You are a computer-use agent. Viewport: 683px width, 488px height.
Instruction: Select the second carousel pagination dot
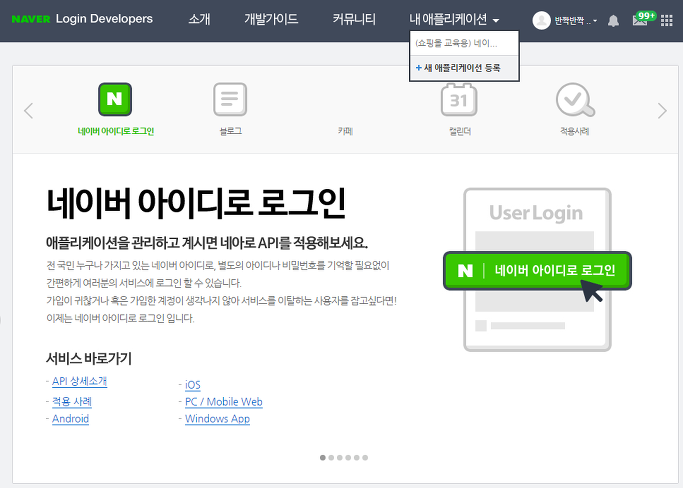pos(331,458)
